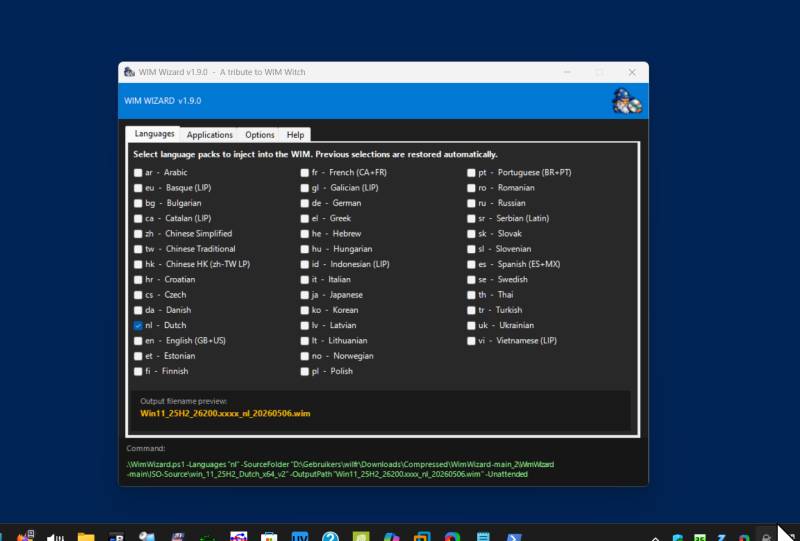This screenshot has height=541, width=800.
Task: Open Microsoft Store icon in taskbar
Action: click(x=269, y=537)
